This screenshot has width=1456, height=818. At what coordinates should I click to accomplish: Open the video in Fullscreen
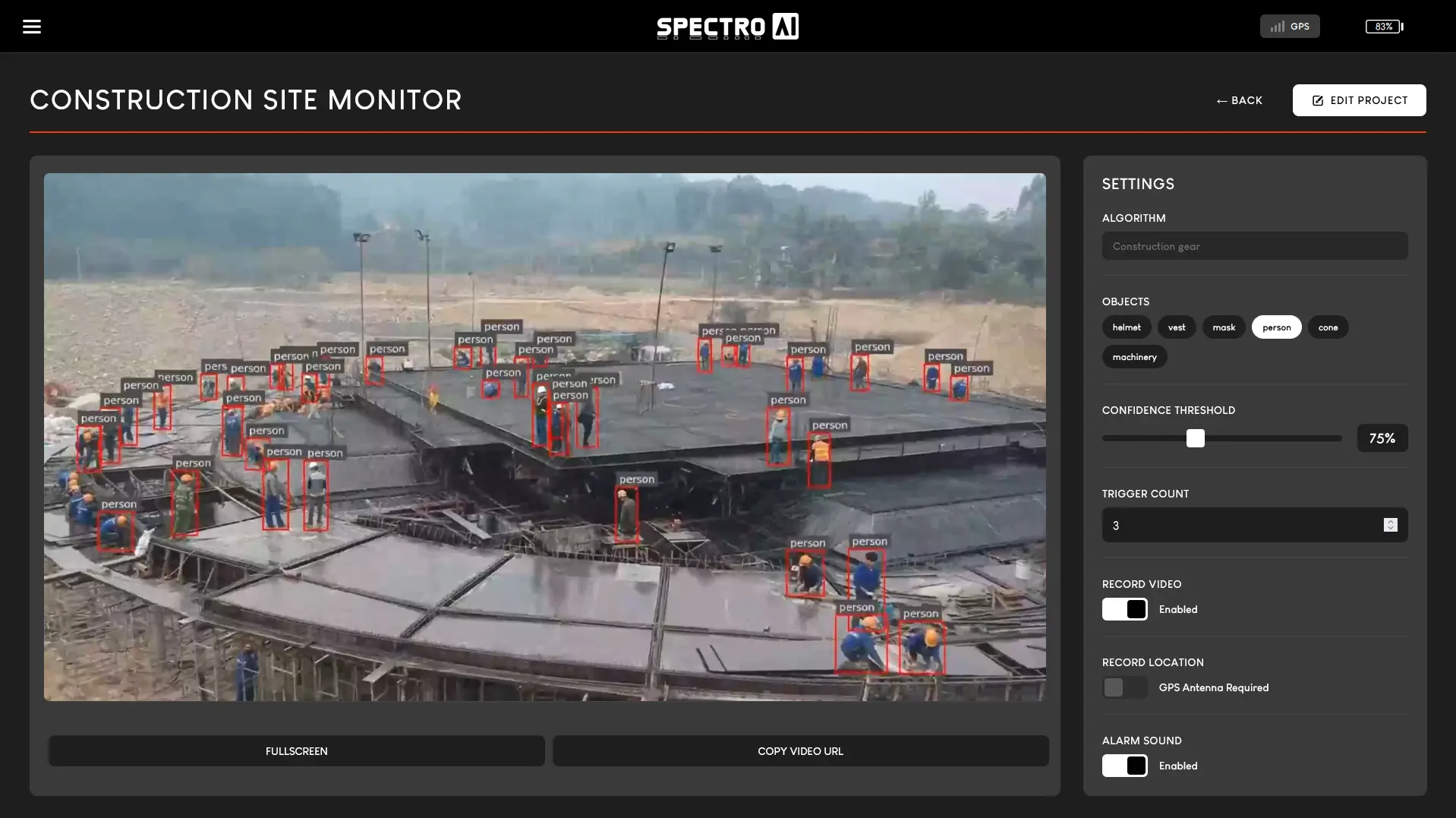pos(296,750)
